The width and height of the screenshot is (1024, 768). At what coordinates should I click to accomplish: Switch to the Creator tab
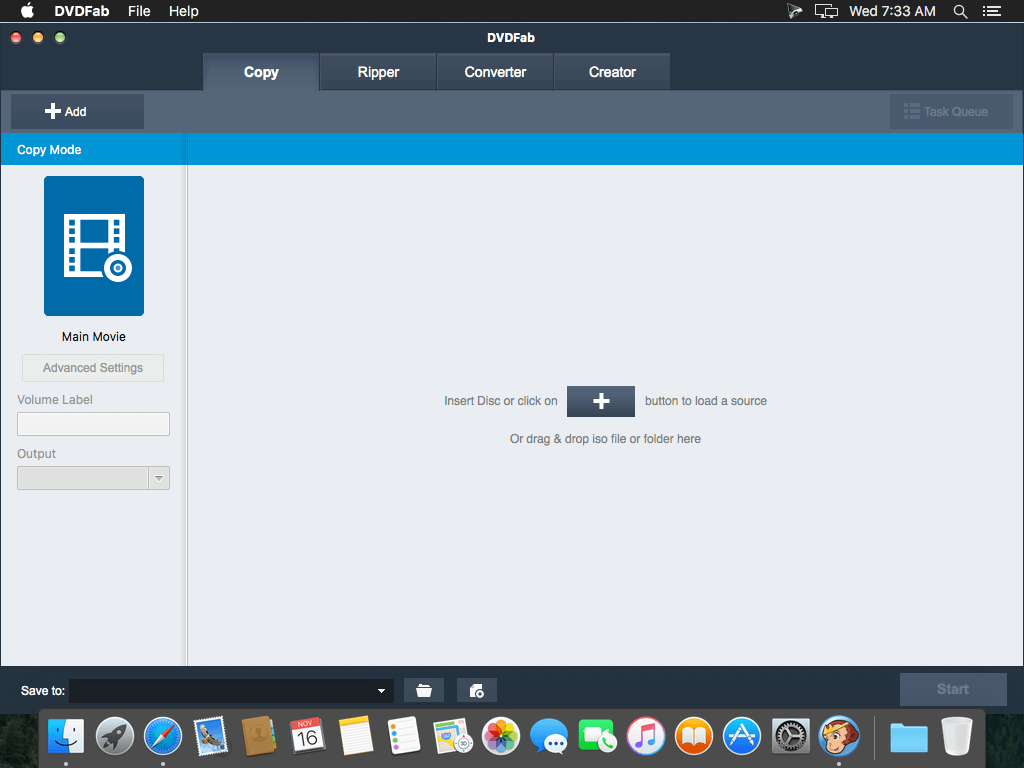(612, 72)
